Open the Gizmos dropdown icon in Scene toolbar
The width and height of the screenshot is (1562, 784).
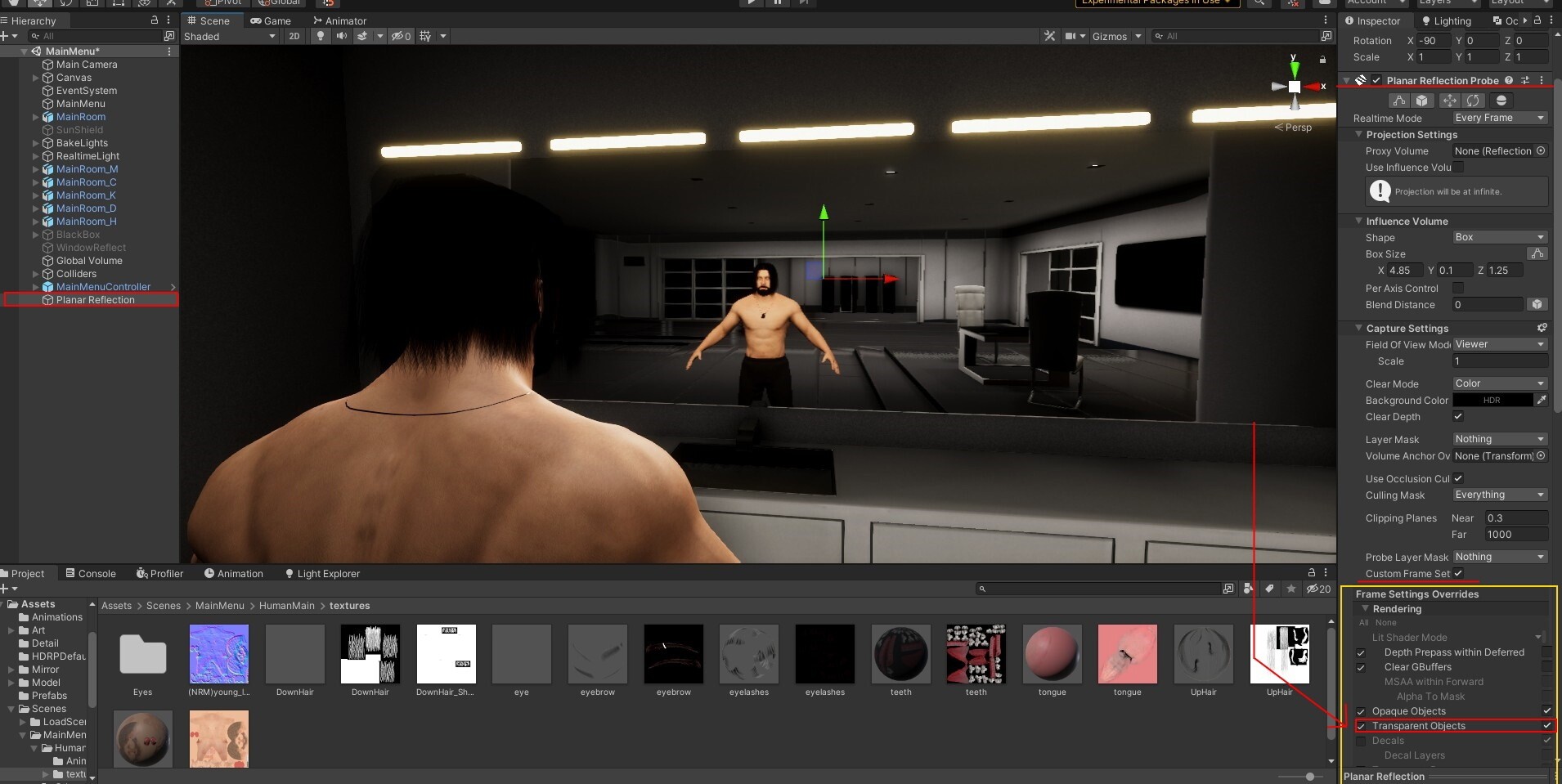point(1138,36)
